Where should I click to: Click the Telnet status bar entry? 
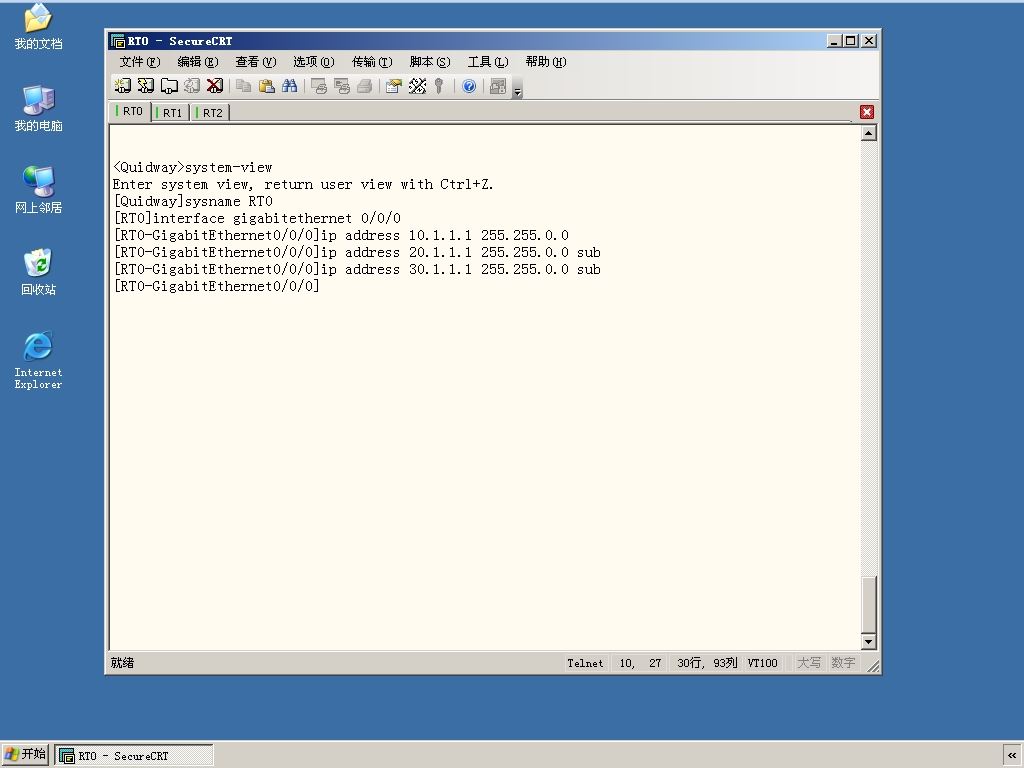(x=585, y=664)
